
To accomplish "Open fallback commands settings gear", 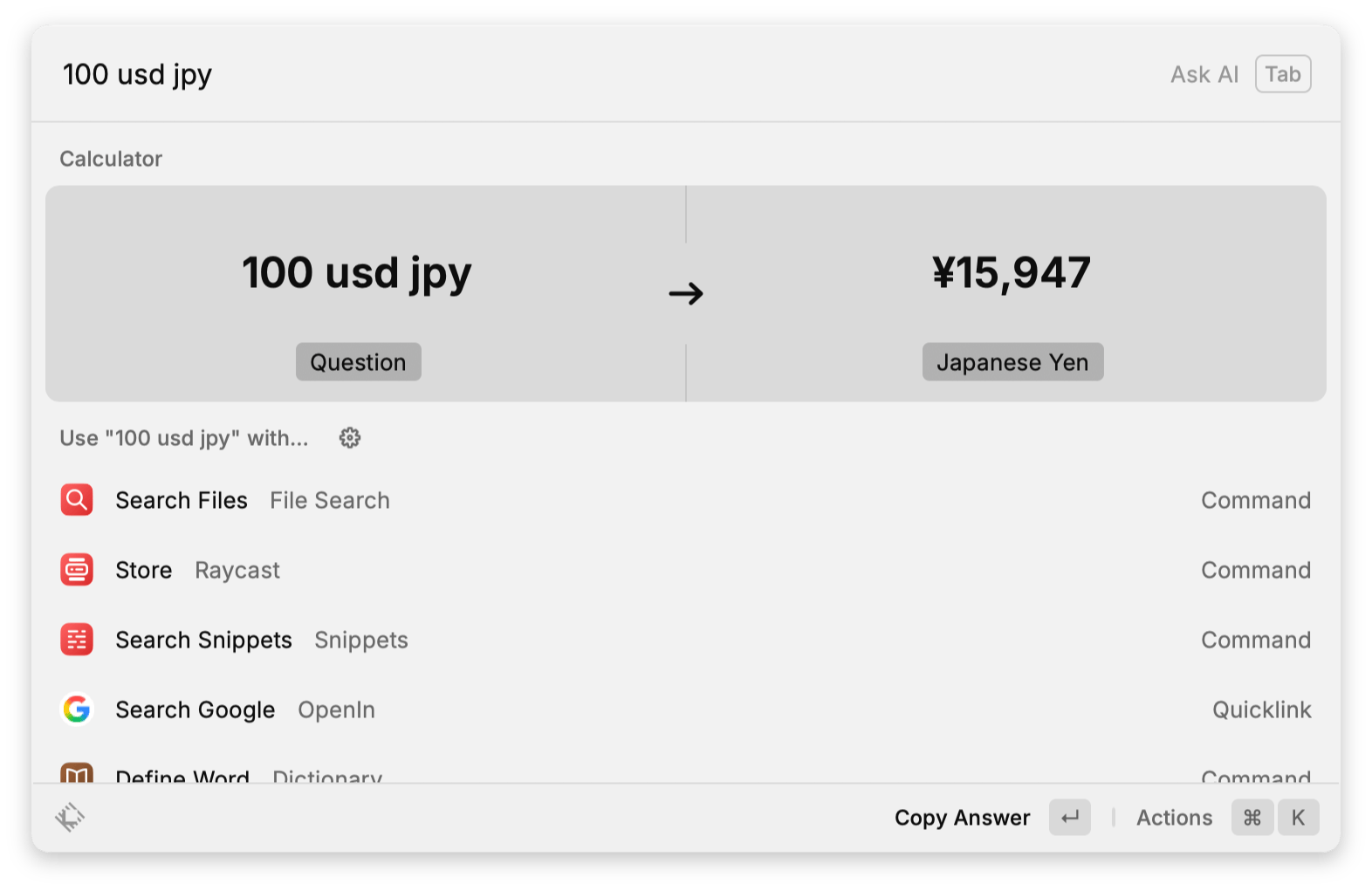I will [350, 438].
